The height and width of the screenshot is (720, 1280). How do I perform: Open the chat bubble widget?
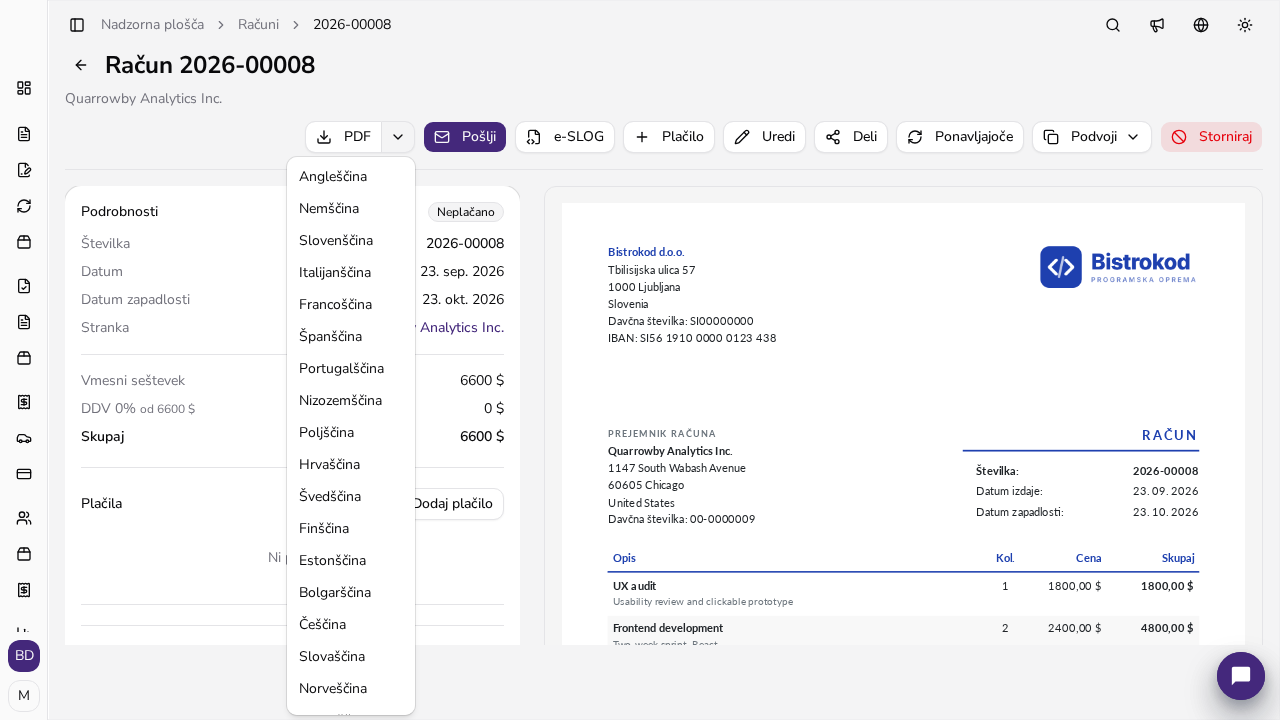[x=1241, y=676]
